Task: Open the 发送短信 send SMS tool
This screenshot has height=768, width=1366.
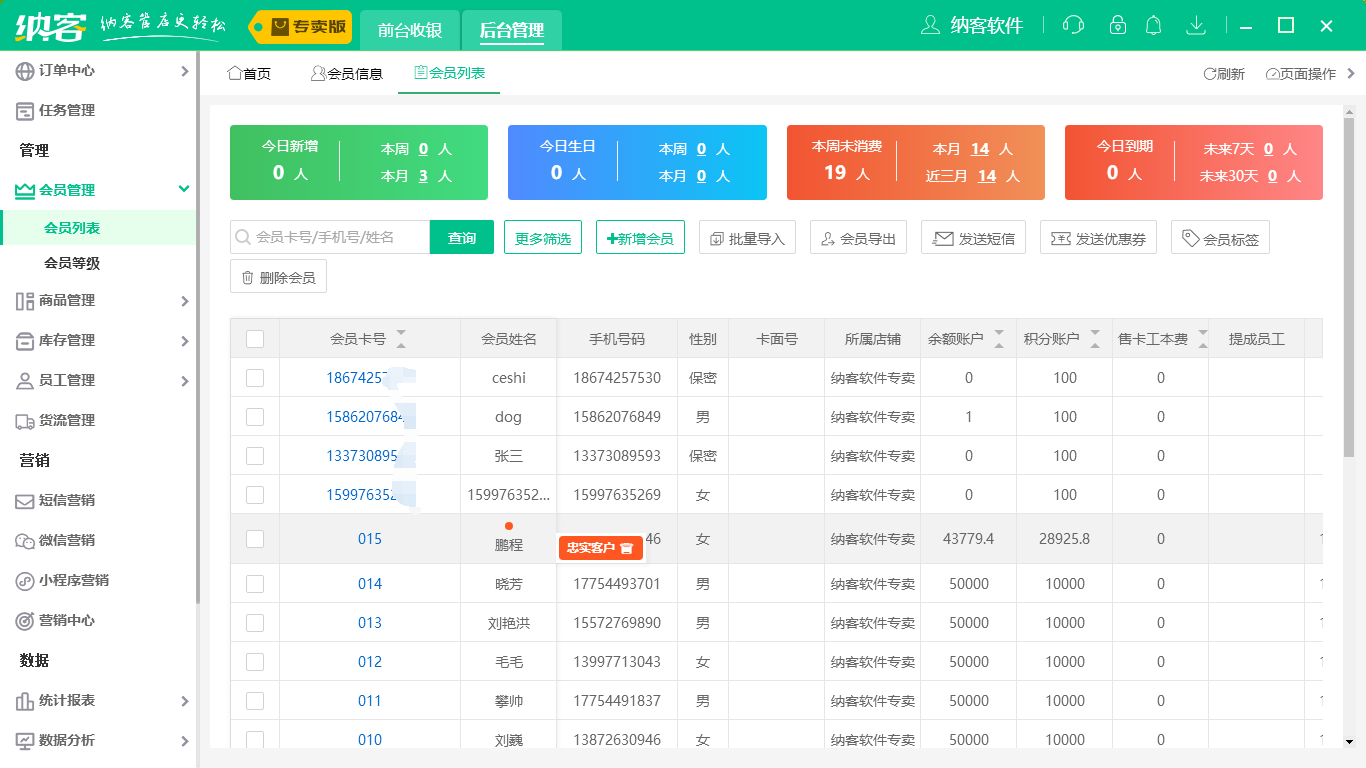Action: [973, 237]
